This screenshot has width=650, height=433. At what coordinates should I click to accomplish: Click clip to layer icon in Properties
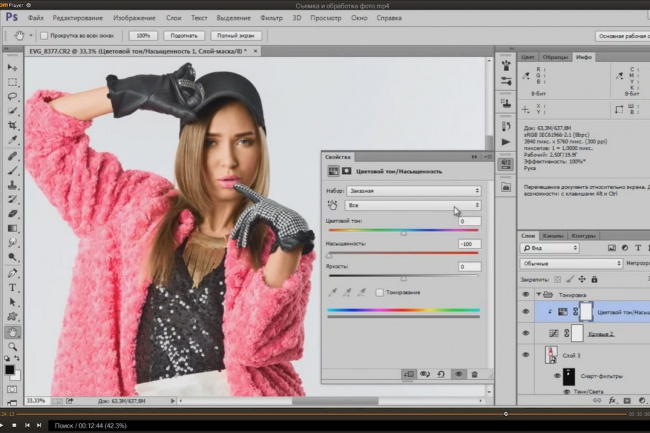408,374
